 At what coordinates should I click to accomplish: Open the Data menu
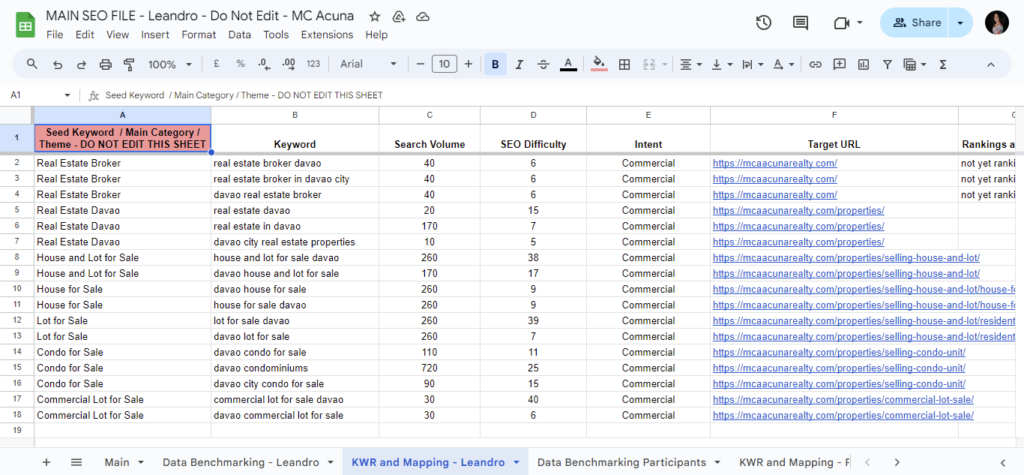point(240,35)
